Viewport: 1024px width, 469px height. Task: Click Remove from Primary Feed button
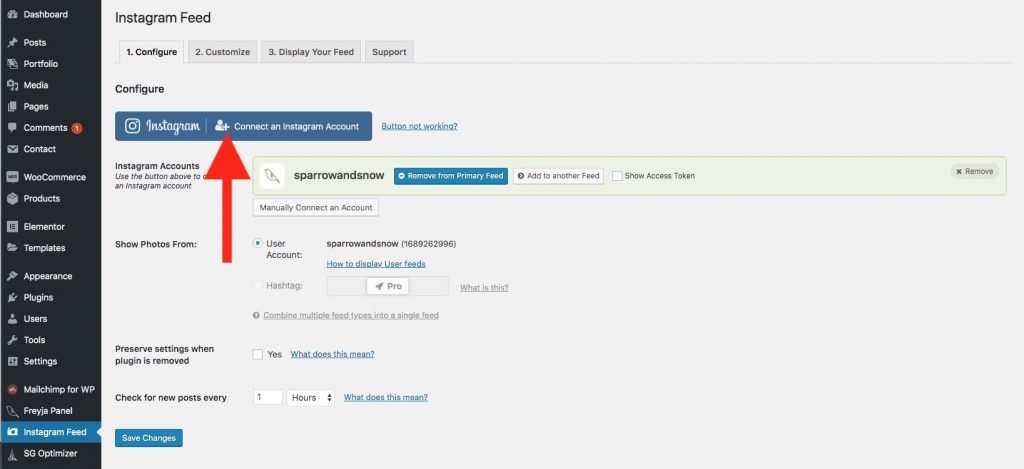(451, 176)
